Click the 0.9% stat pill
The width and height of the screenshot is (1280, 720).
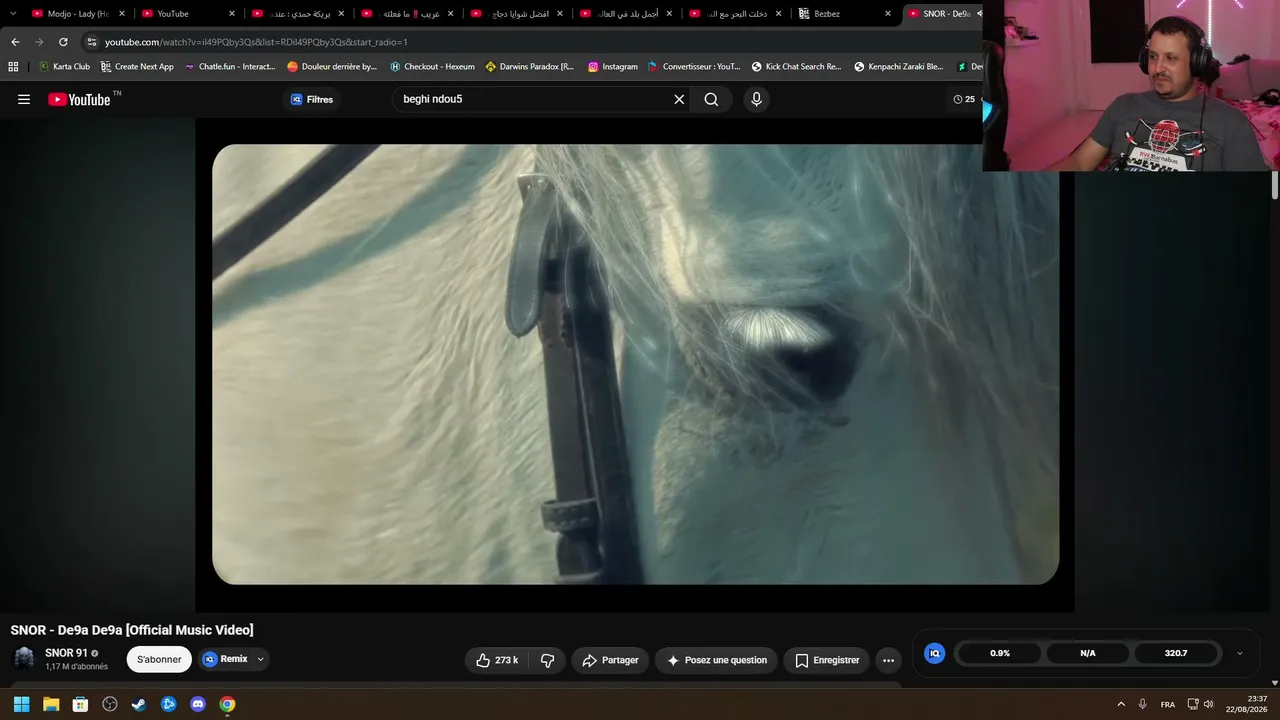1000,653
